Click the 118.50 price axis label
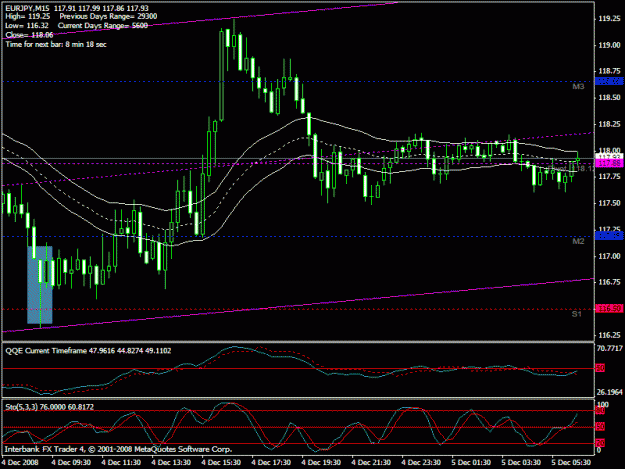Screen dimensions: 625x469 point(609,98)
